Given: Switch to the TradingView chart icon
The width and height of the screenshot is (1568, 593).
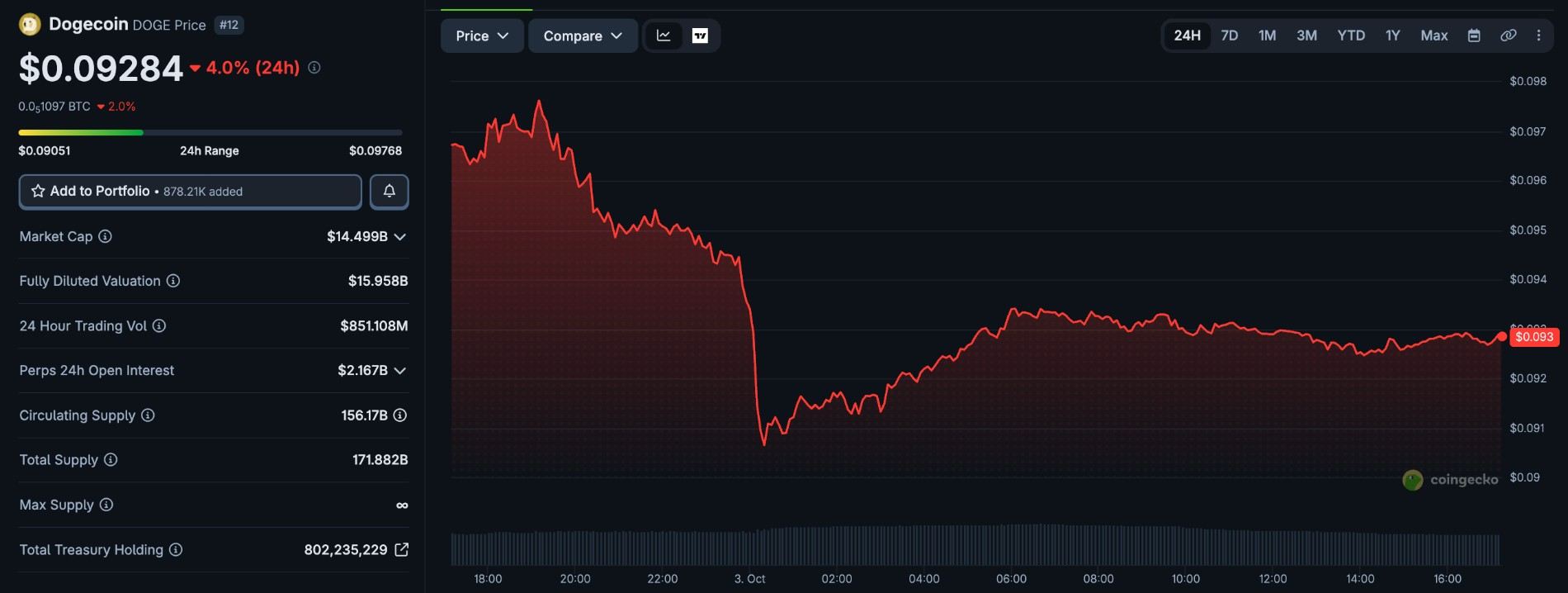Looking at the screenshot, I should click(700, 36).
